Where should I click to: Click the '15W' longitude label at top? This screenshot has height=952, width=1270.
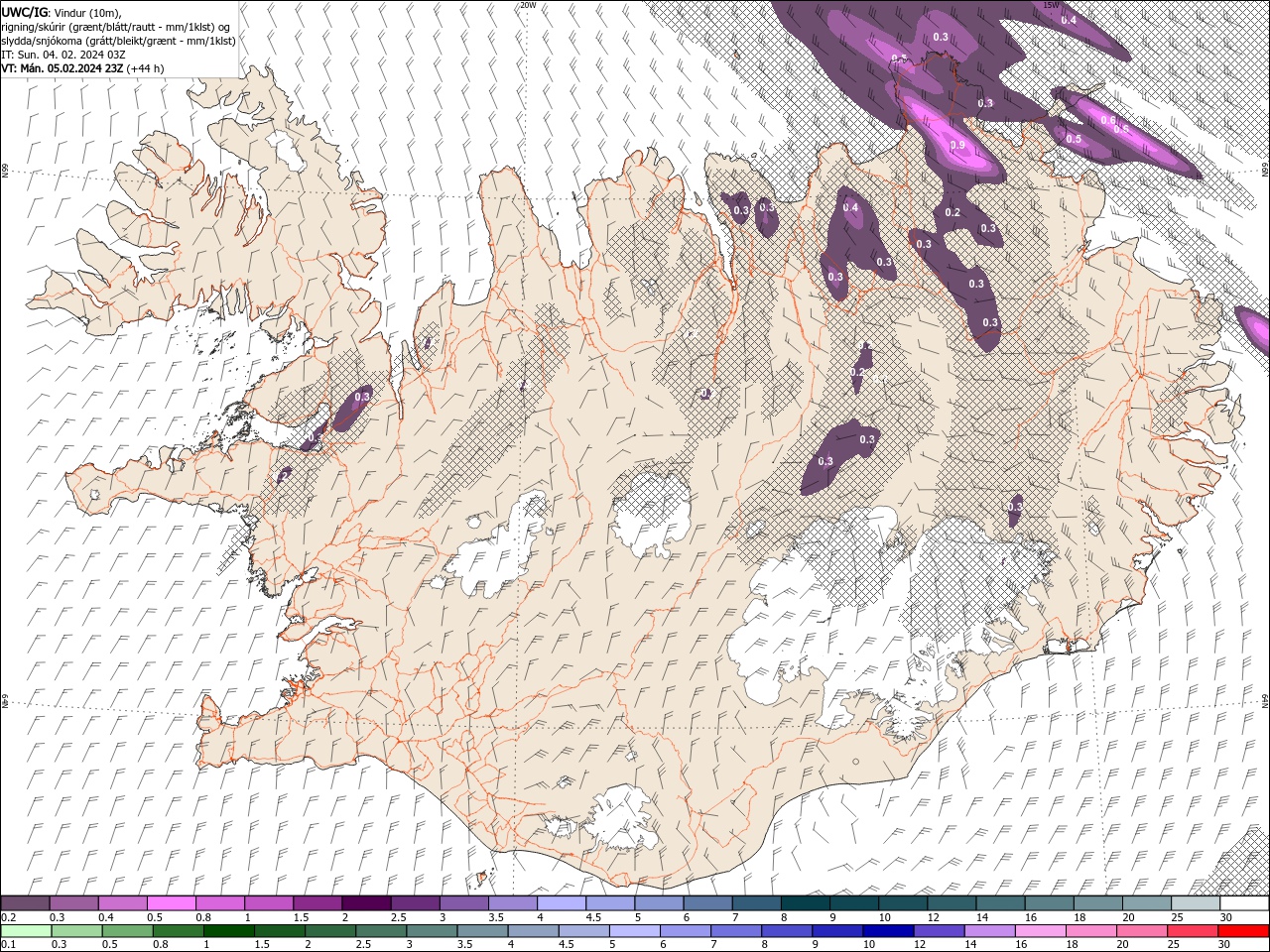[1052, 5]
